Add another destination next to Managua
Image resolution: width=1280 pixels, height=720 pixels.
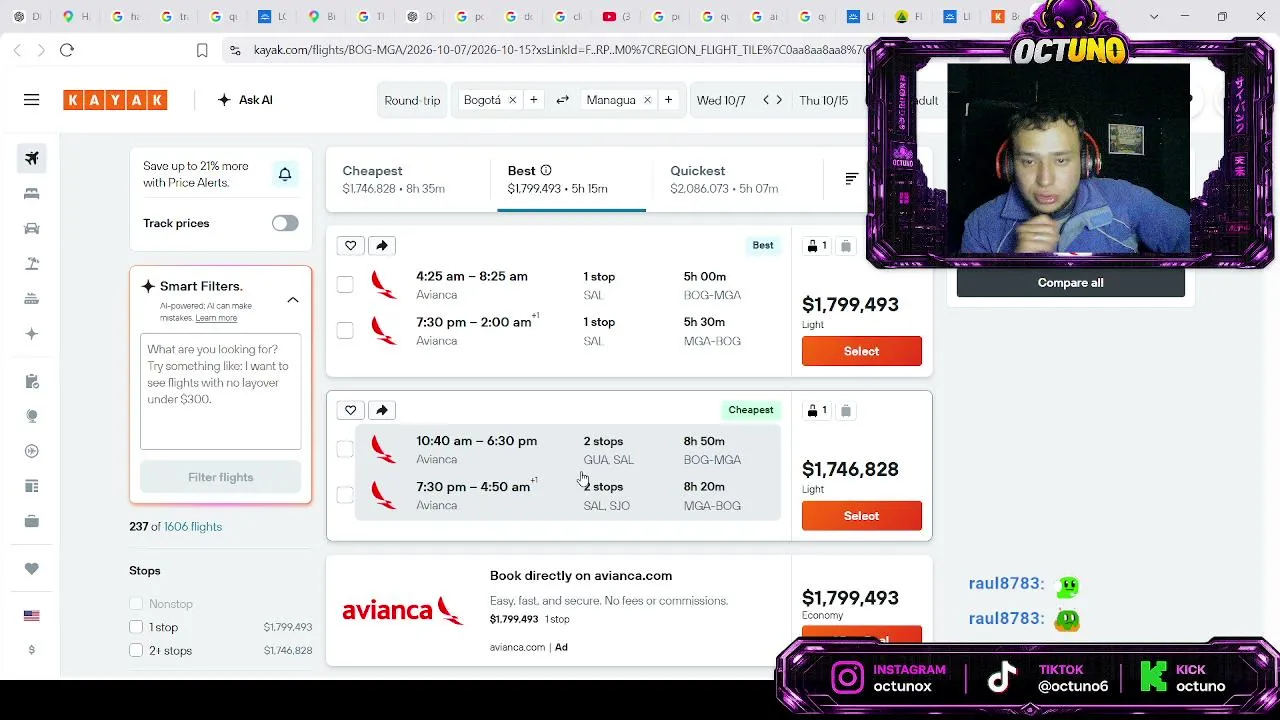pyautogui.click(x=669, y=100)
